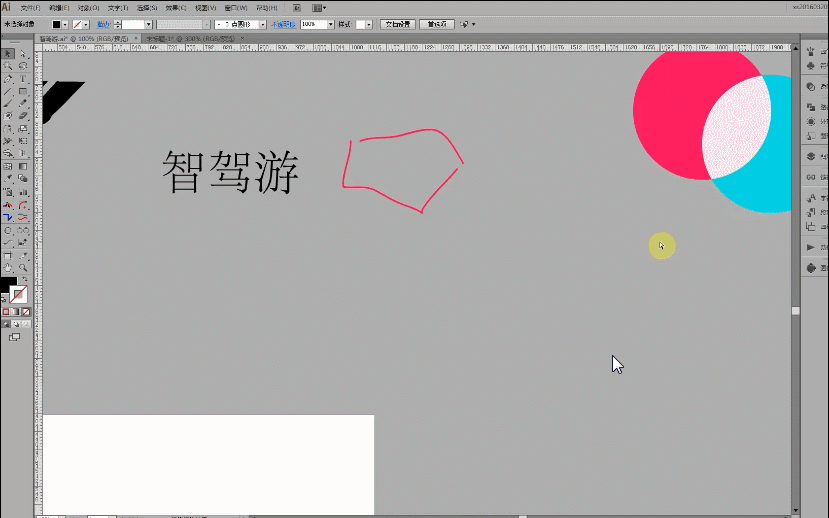Click the 描边 stroke link
The height and width of the screenshot is (518, 829).
coord(103,24)
